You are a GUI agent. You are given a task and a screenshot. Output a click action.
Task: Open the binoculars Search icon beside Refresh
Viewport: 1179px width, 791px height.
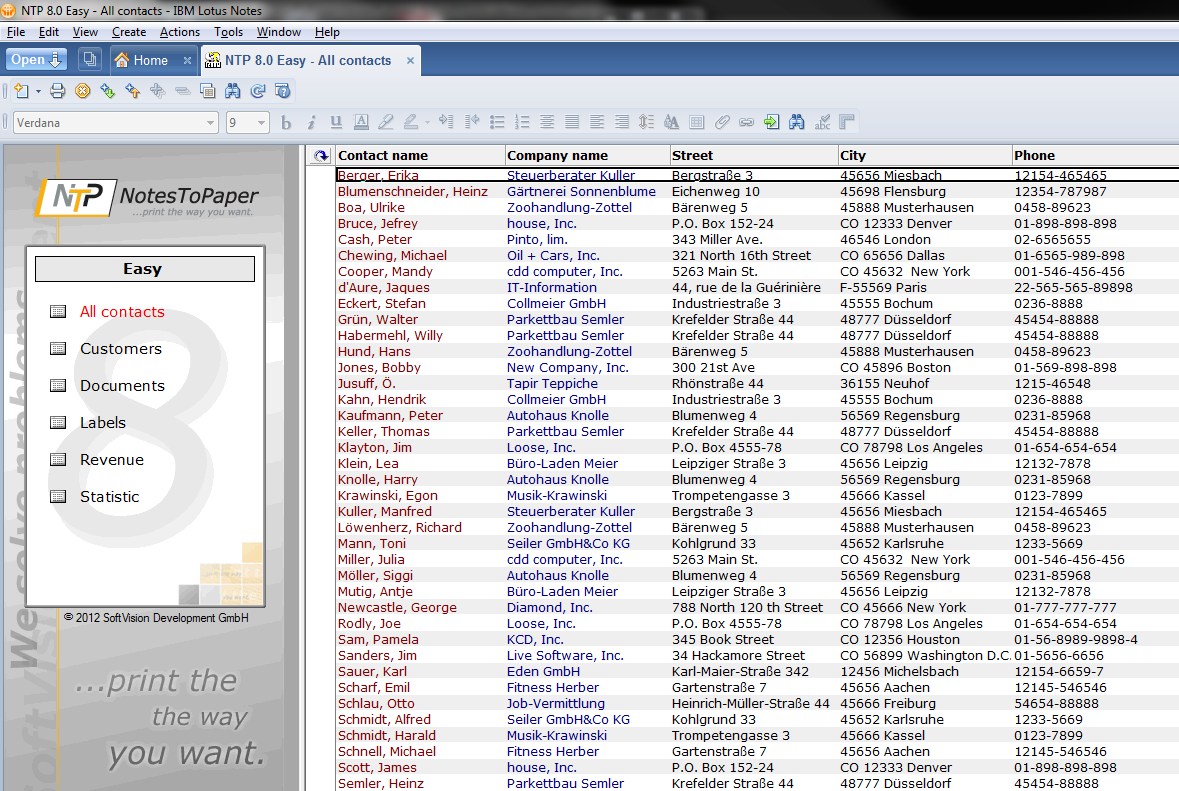(232, 91)
